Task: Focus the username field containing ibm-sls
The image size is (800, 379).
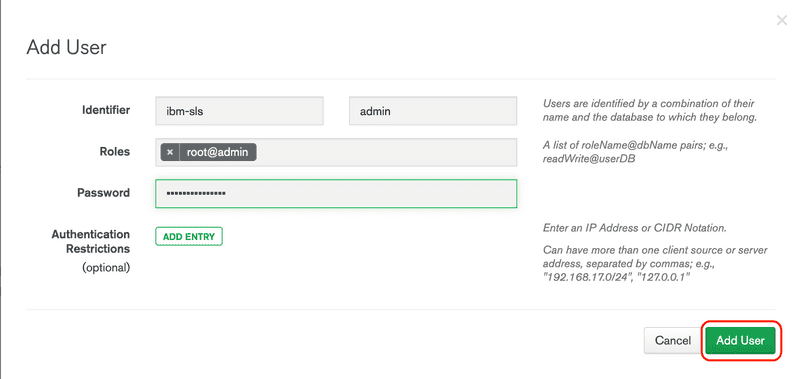Action: pos(239,111)
